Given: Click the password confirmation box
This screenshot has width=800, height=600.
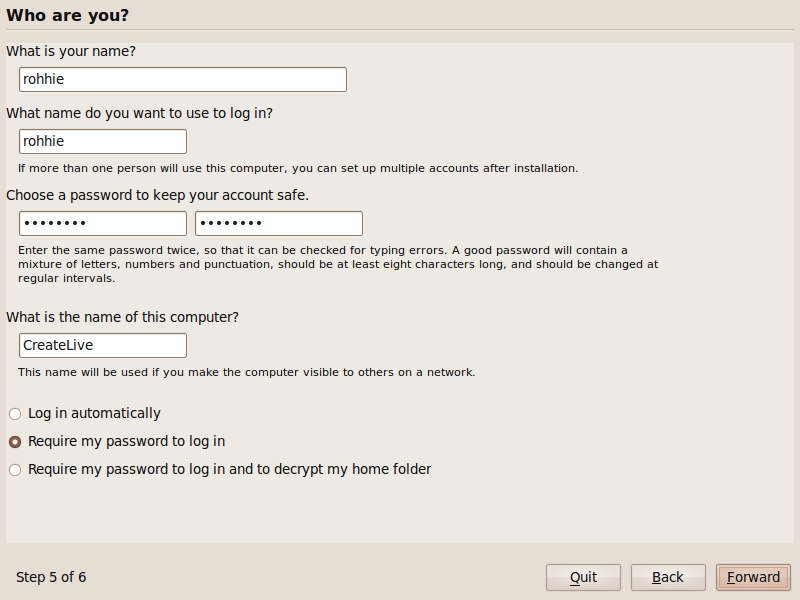Looking at the screenshot, I should pos(279,223).
